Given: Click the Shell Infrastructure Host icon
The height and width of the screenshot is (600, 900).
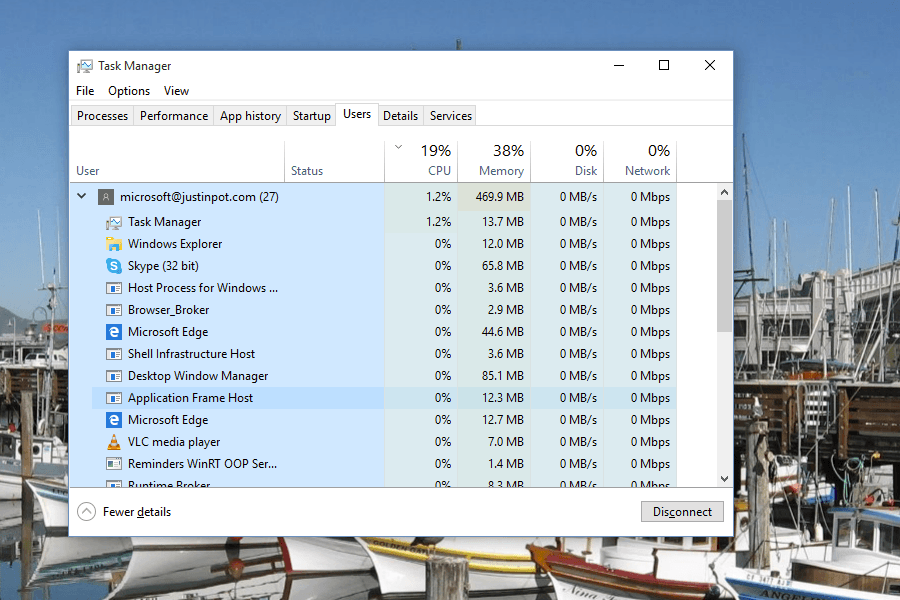Looking at the screenshot, I should [x=114, y=354].
